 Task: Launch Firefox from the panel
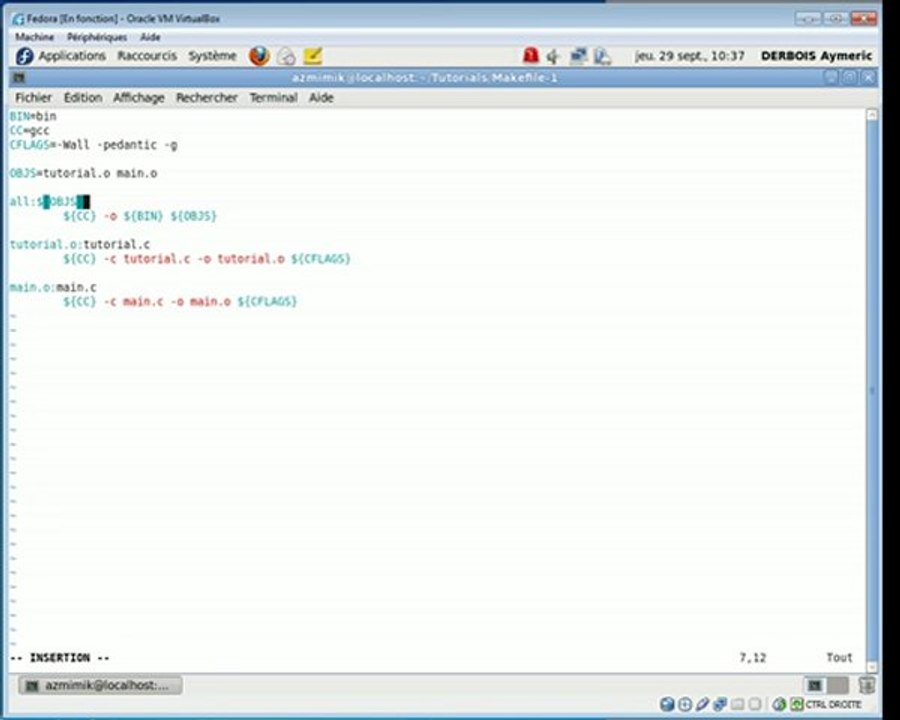pos(259,56)
